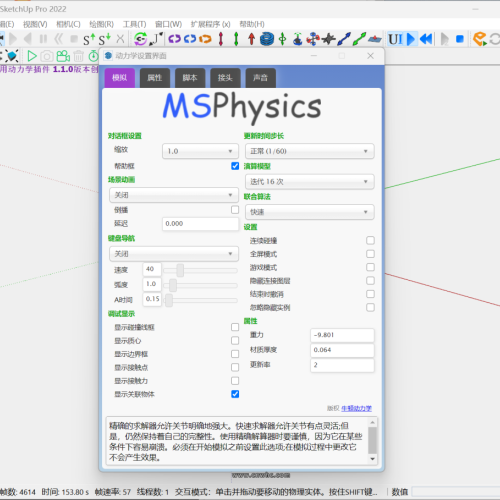Enable 连续碰撞 checkbox

[370, 240]
